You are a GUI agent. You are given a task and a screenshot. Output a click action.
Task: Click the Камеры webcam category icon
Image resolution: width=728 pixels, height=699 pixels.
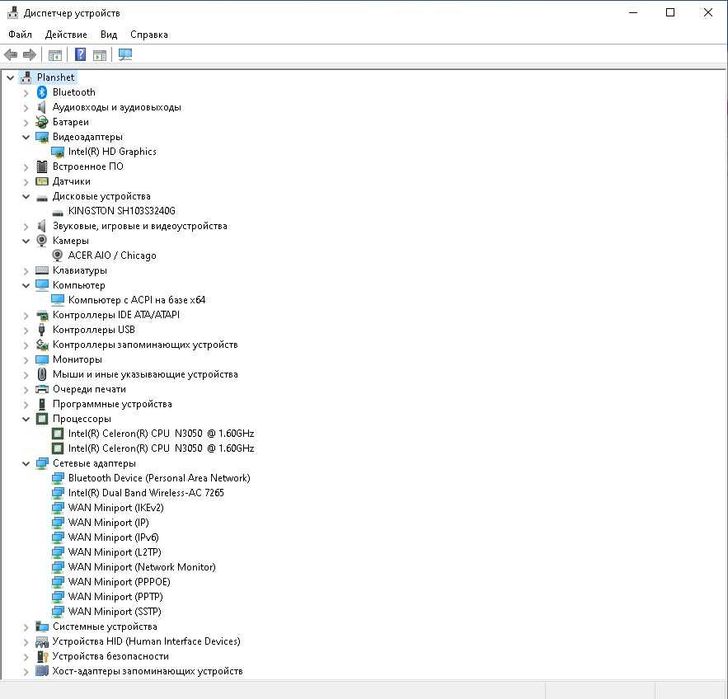(42, 240)
